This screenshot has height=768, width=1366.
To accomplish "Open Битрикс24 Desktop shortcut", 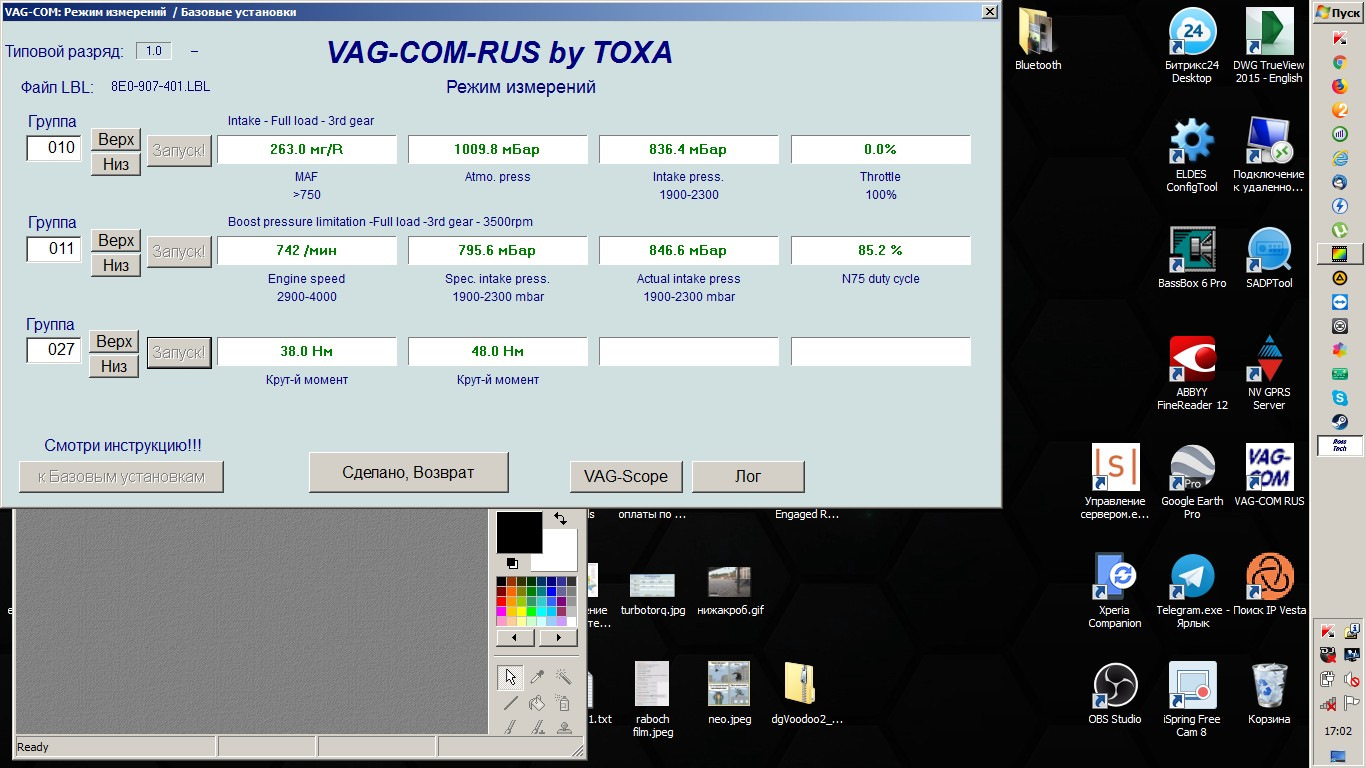I will point(1192,46).
